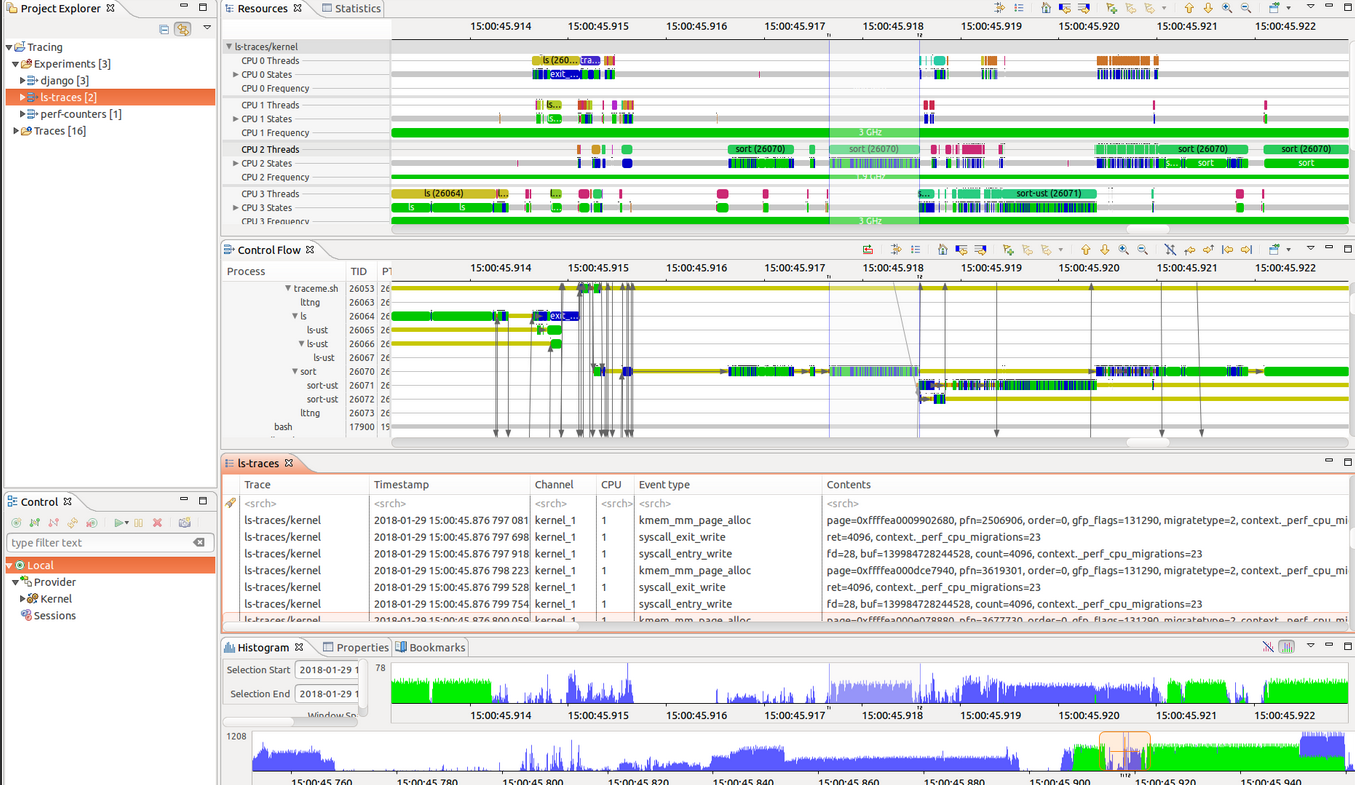The image size is (1355, 785).
Task: Expand CPU 2 States row
Action: point(236,163)
